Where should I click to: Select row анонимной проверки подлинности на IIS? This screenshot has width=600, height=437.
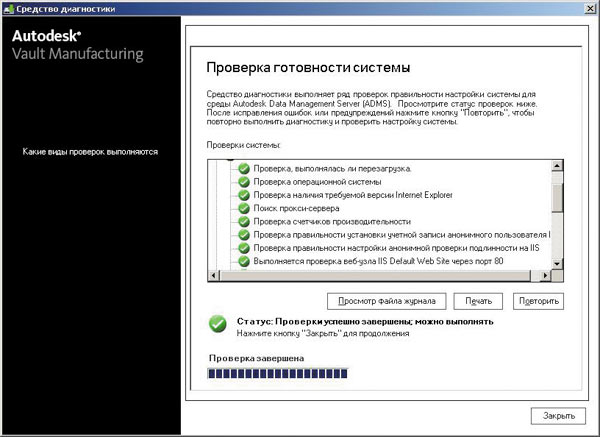(x=396, y=248)
